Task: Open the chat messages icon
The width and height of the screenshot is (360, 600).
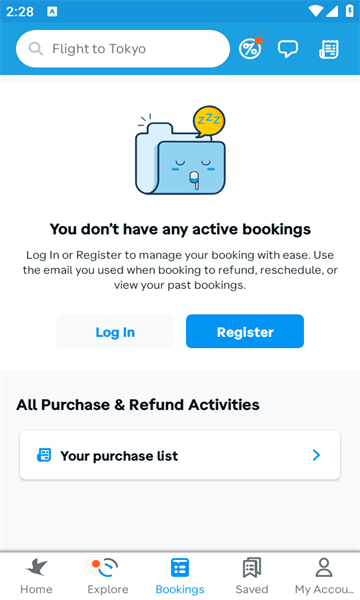Action: (288, 49)
